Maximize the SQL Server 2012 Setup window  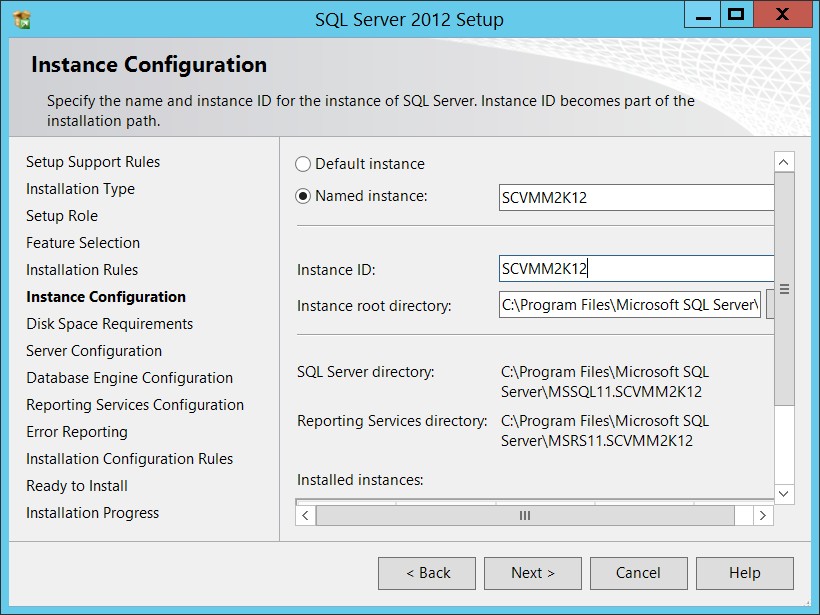point(736,15)
